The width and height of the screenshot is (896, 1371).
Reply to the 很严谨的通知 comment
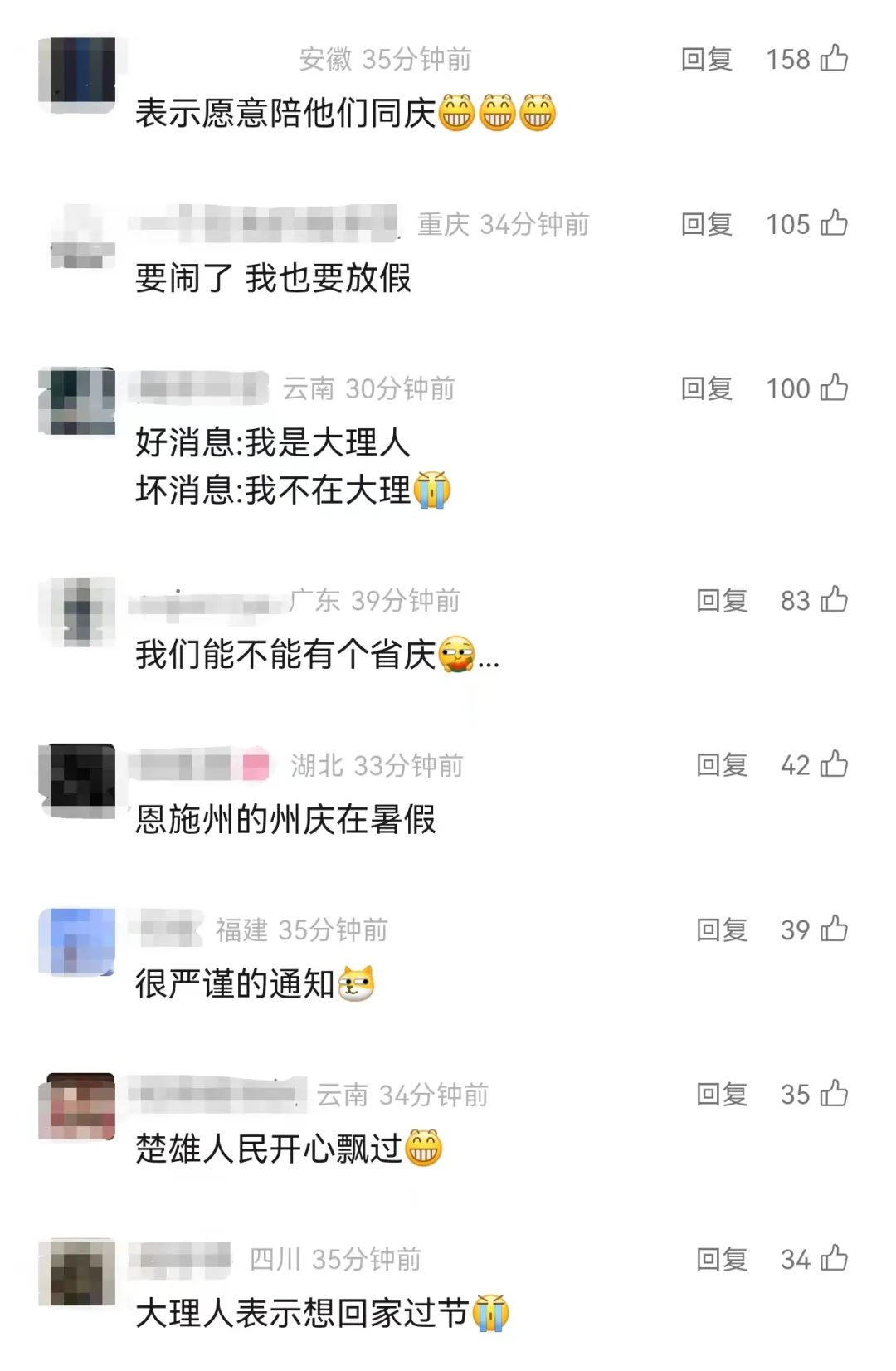tap(722, 929)
